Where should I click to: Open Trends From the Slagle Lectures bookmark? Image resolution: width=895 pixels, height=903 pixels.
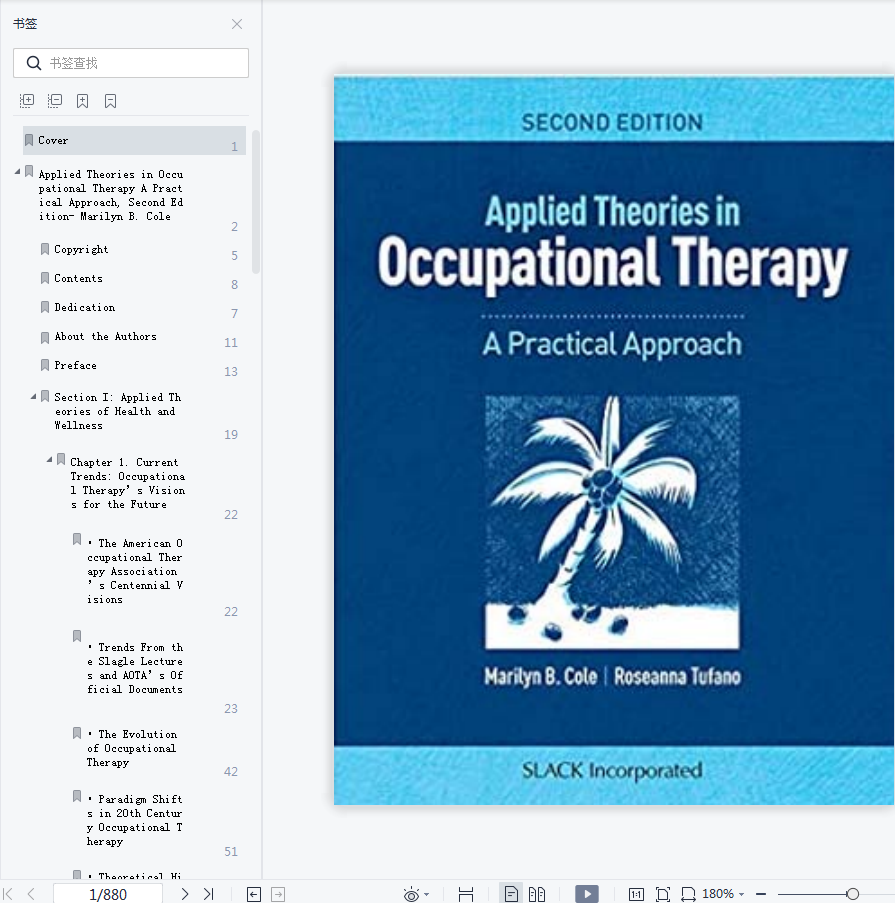(135, 668)
